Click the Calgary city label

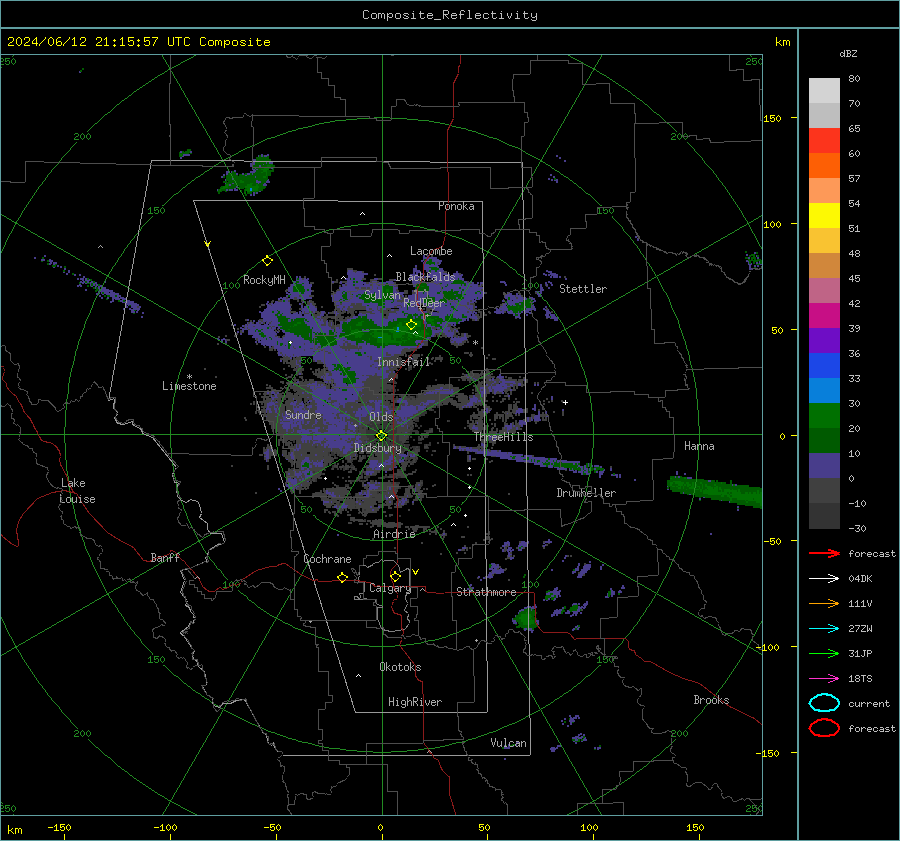[x=390, y=588]
